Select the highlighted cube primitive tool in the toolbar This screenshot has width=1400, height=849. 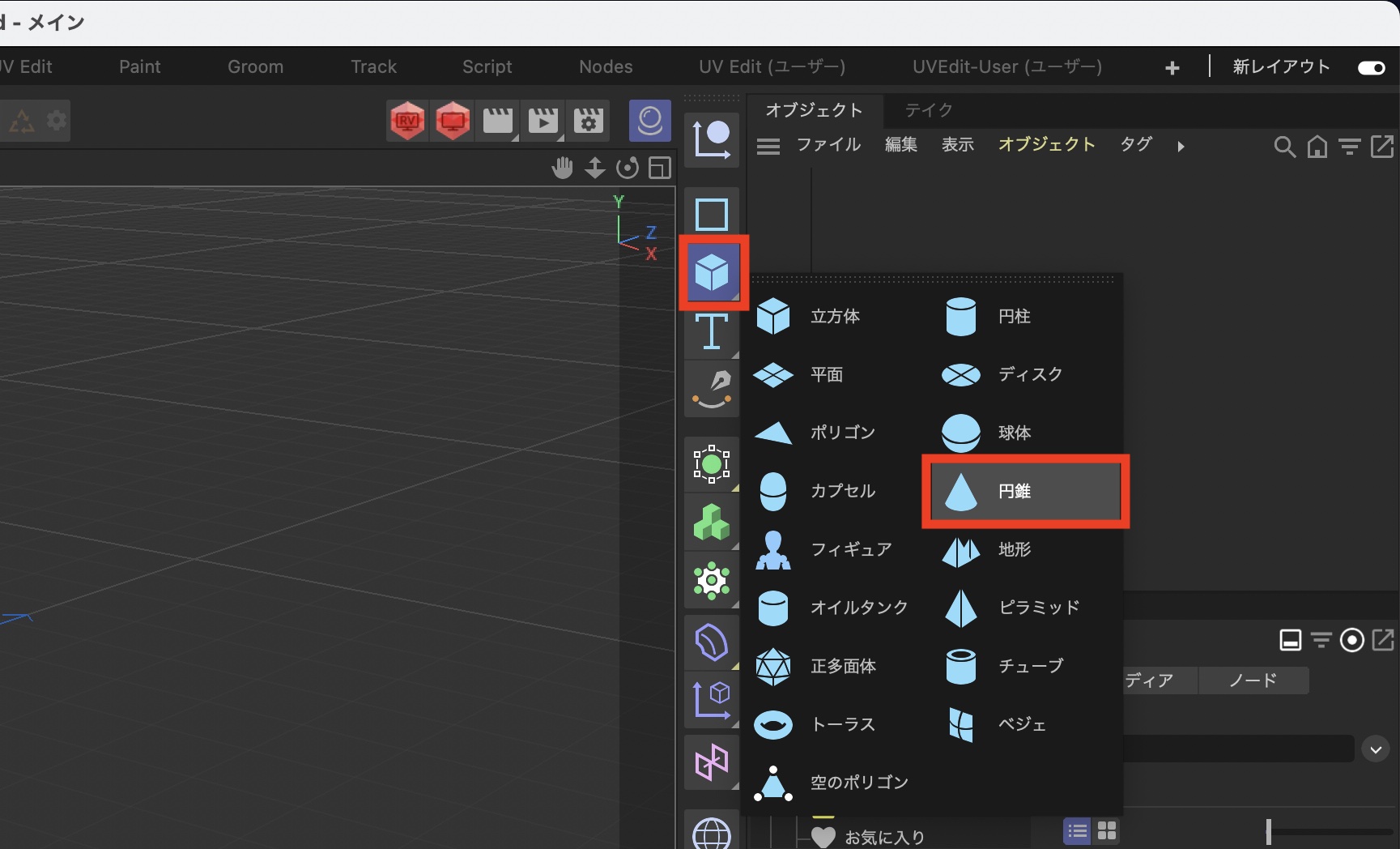pyautogui.click(x=711, y=273)
